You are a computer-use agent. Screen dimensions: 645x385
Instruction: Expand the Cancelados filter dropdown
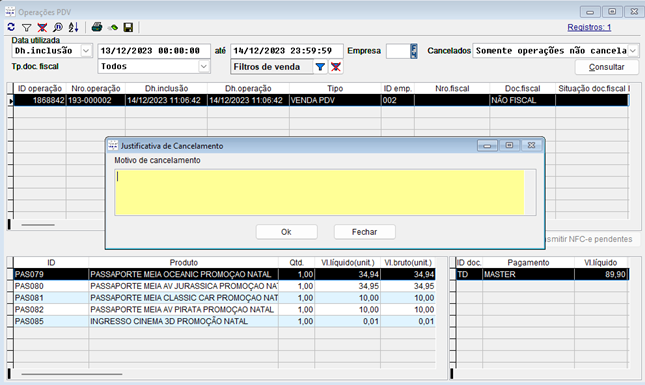pyautogui.click(x=633, y=51)
